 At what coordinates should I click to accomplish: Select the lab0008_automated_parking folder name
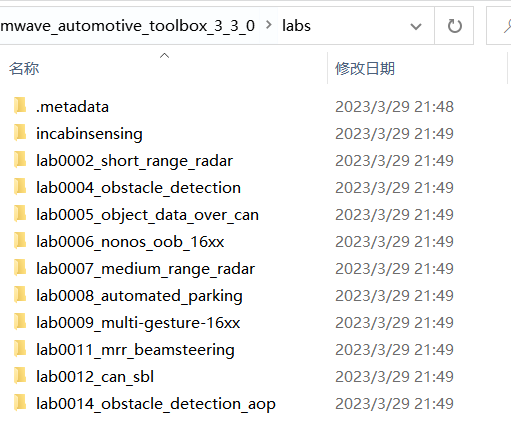[139, 296]
